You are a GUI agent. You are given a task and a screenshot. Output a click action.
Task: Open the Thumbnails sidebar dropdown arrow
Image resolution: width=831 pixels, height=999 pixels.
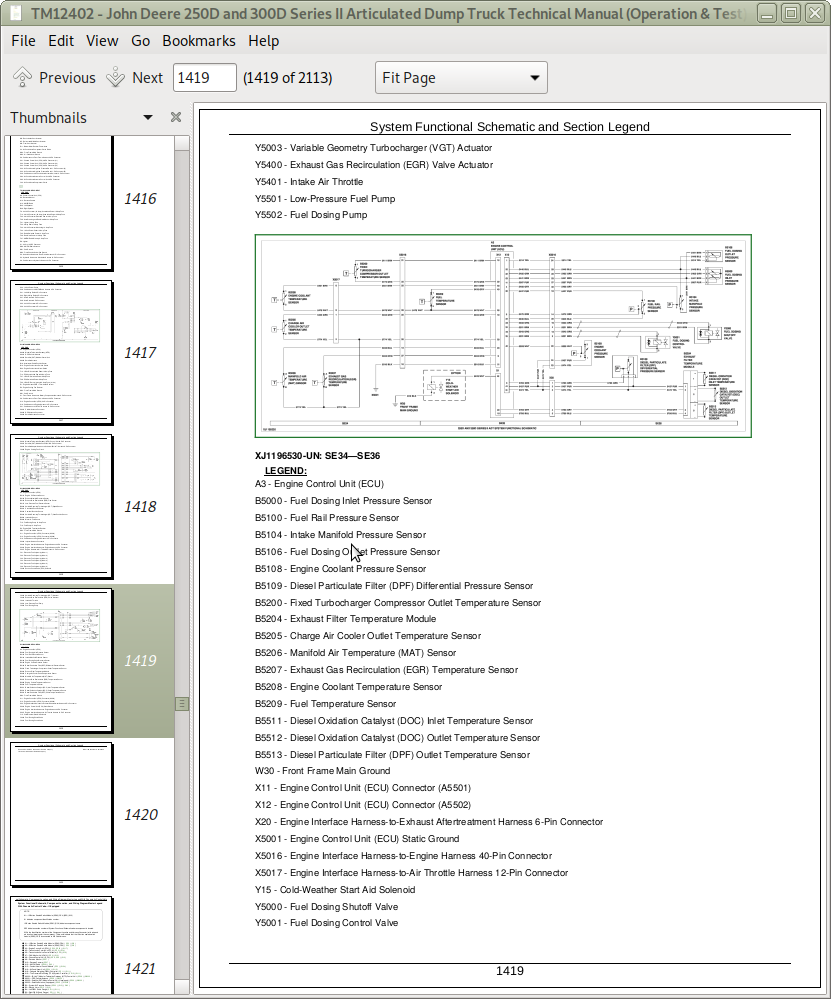coord(148,117)
